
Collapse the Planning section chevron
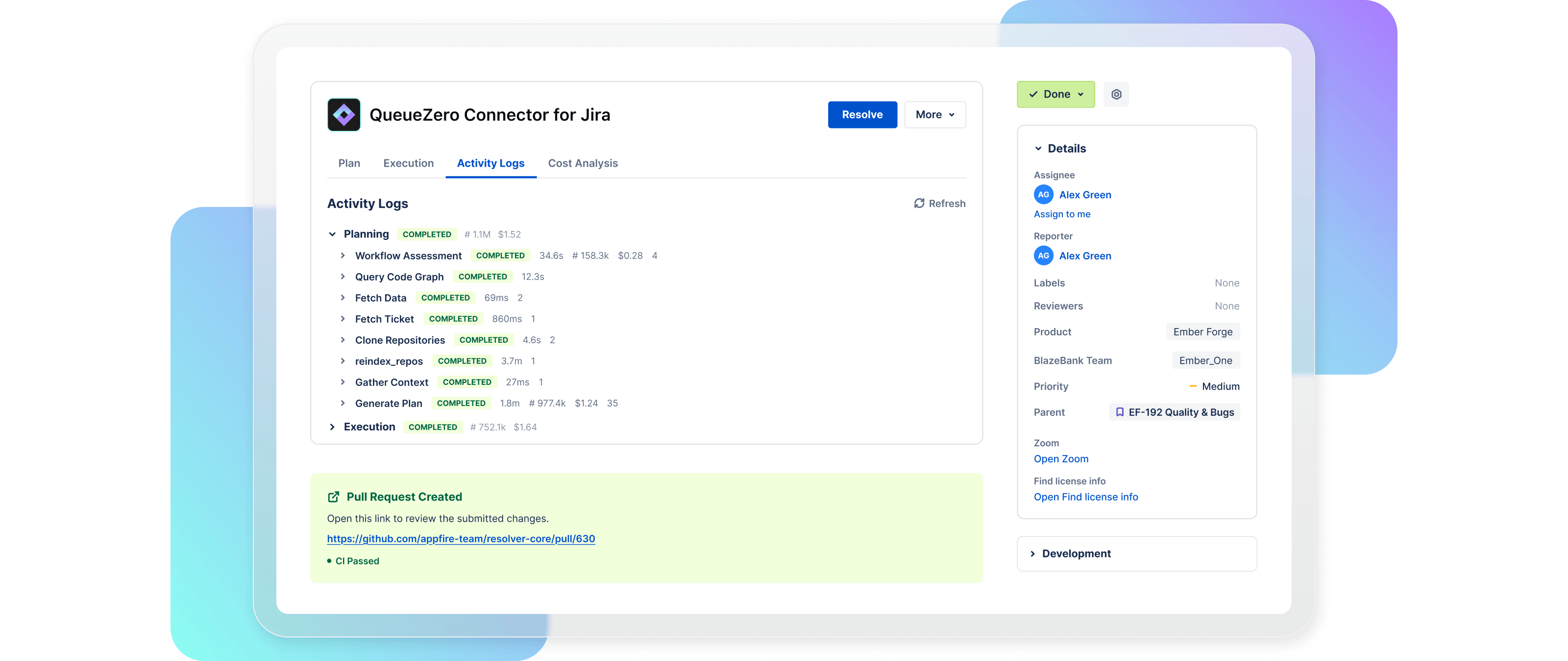point(332,234)
